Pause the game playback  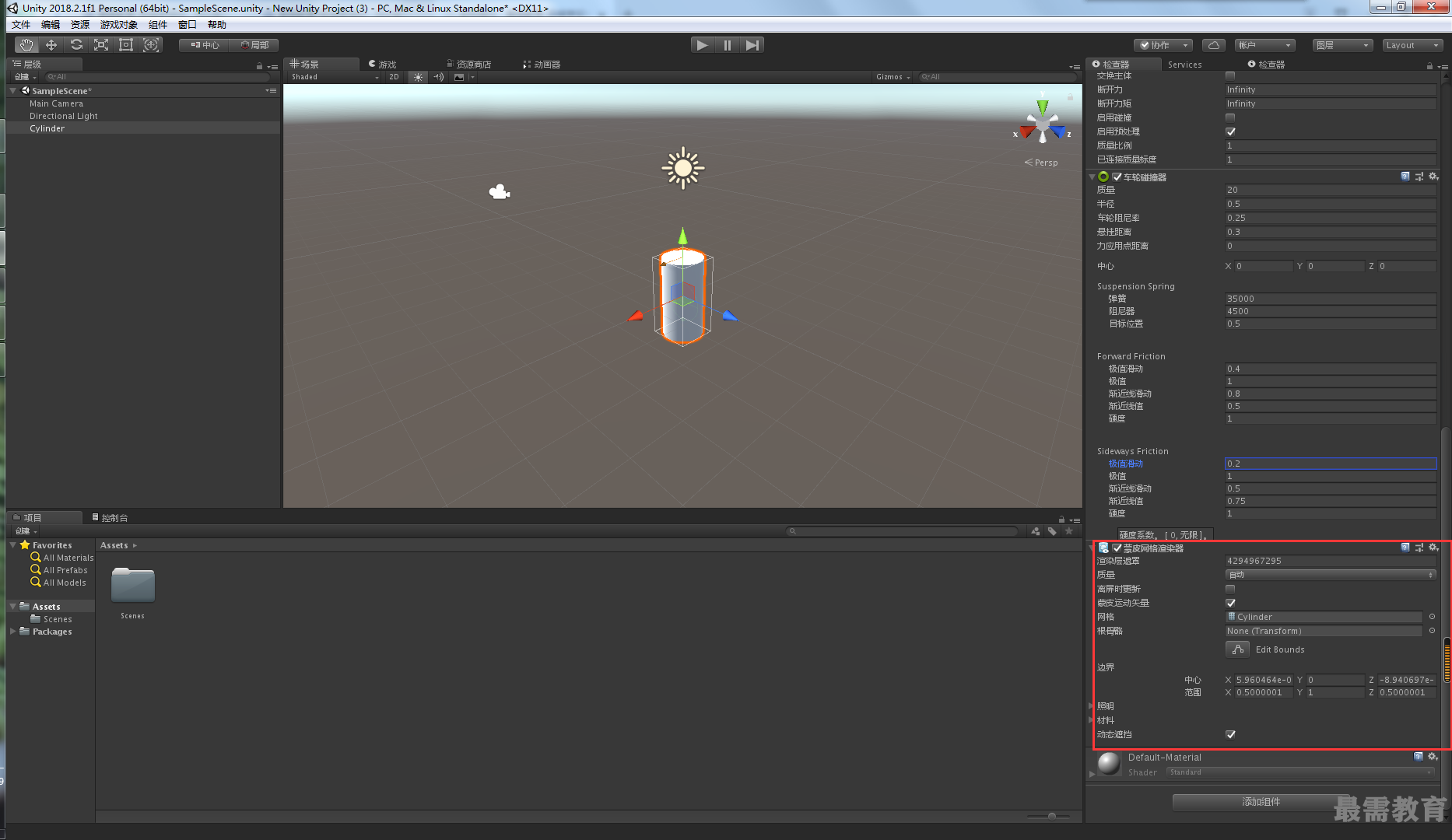728,45
